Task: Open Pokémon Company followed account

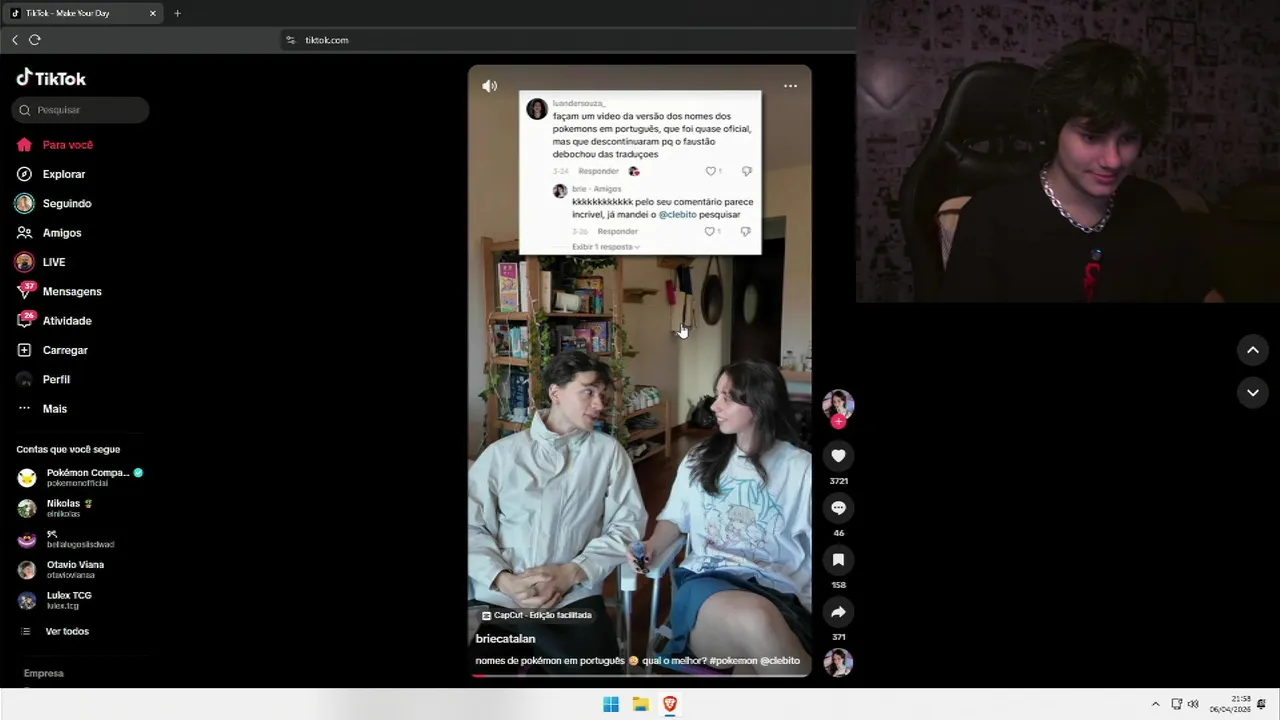Action: click(81, 477)
